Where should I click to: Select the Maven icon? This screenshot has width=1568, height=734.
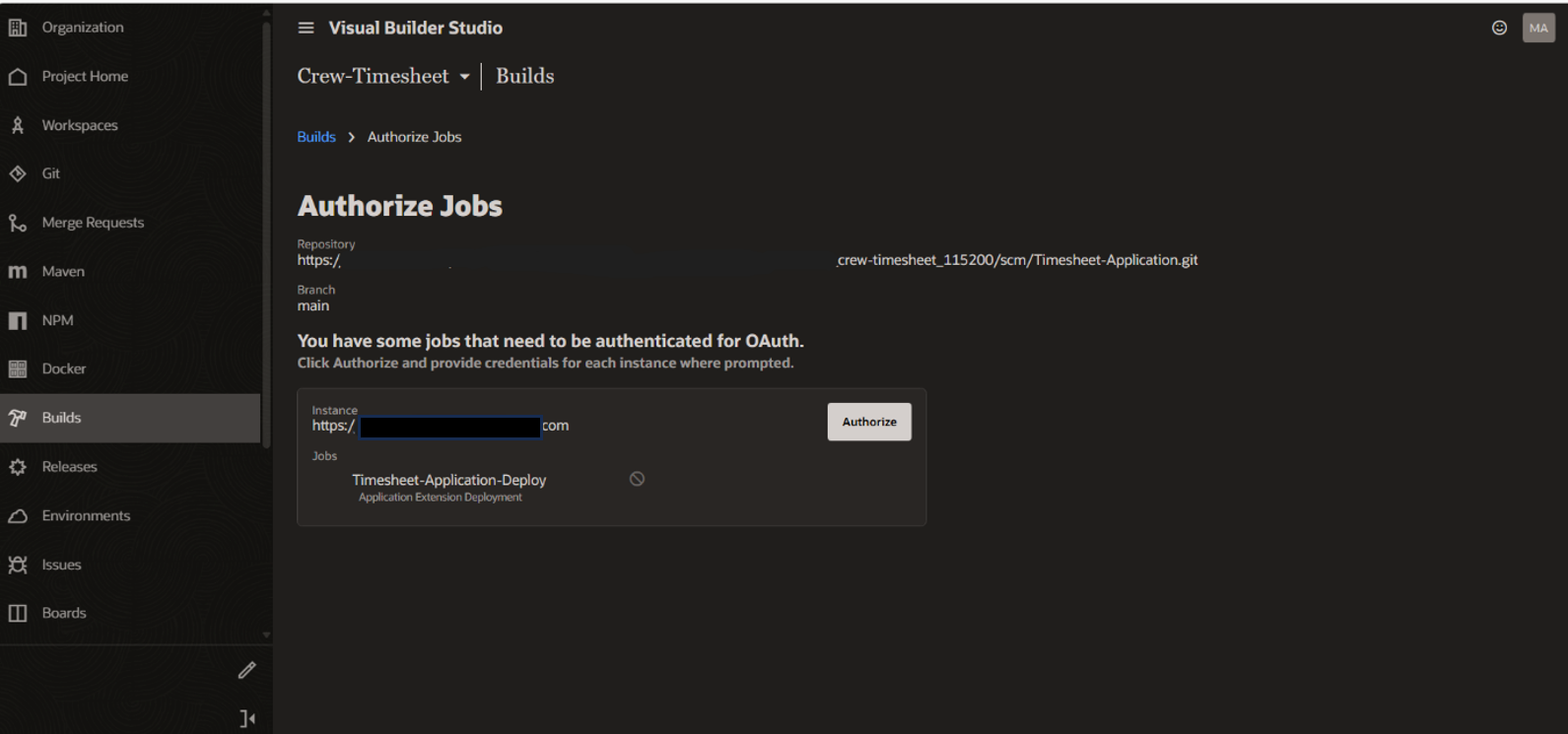[18, 272]
